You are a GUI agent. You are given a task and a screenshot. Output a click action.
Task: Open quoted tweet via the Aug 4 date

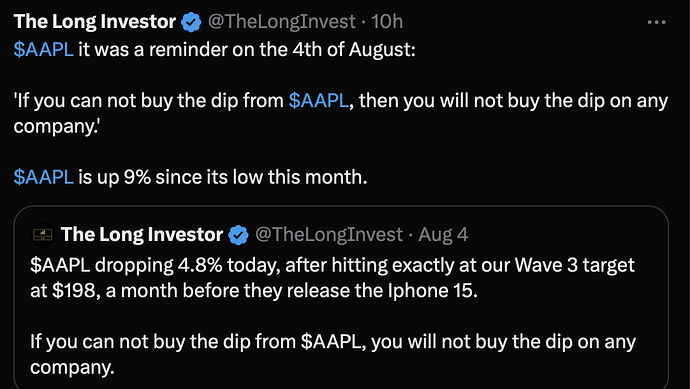[x=443, y=235]
